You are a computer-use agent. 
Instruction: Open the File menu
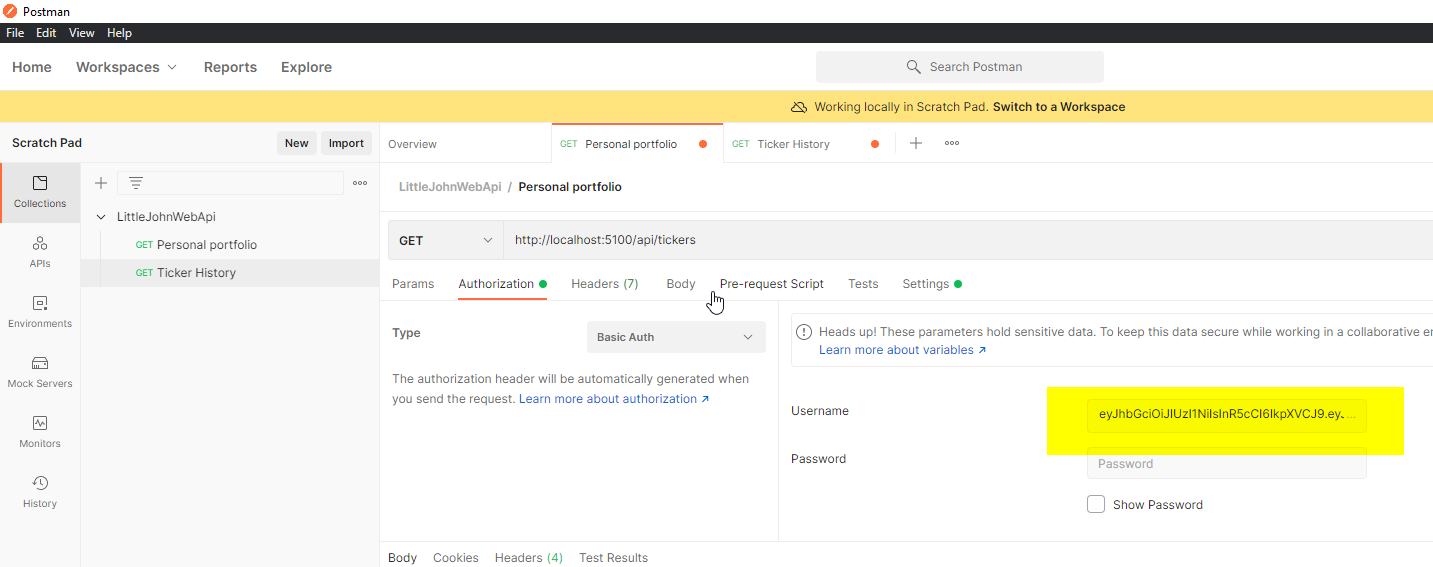(15, 33)
